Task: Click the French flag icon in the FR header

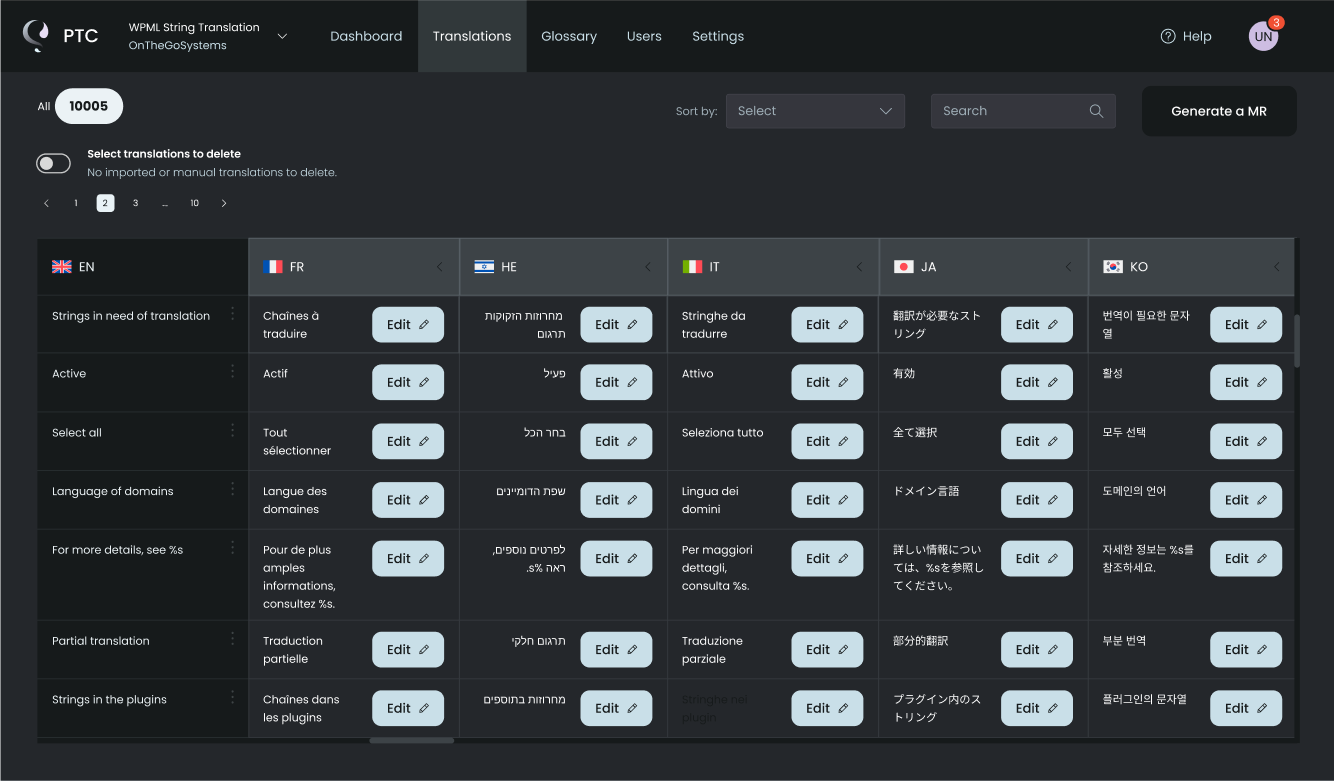Action: point(273,266)
